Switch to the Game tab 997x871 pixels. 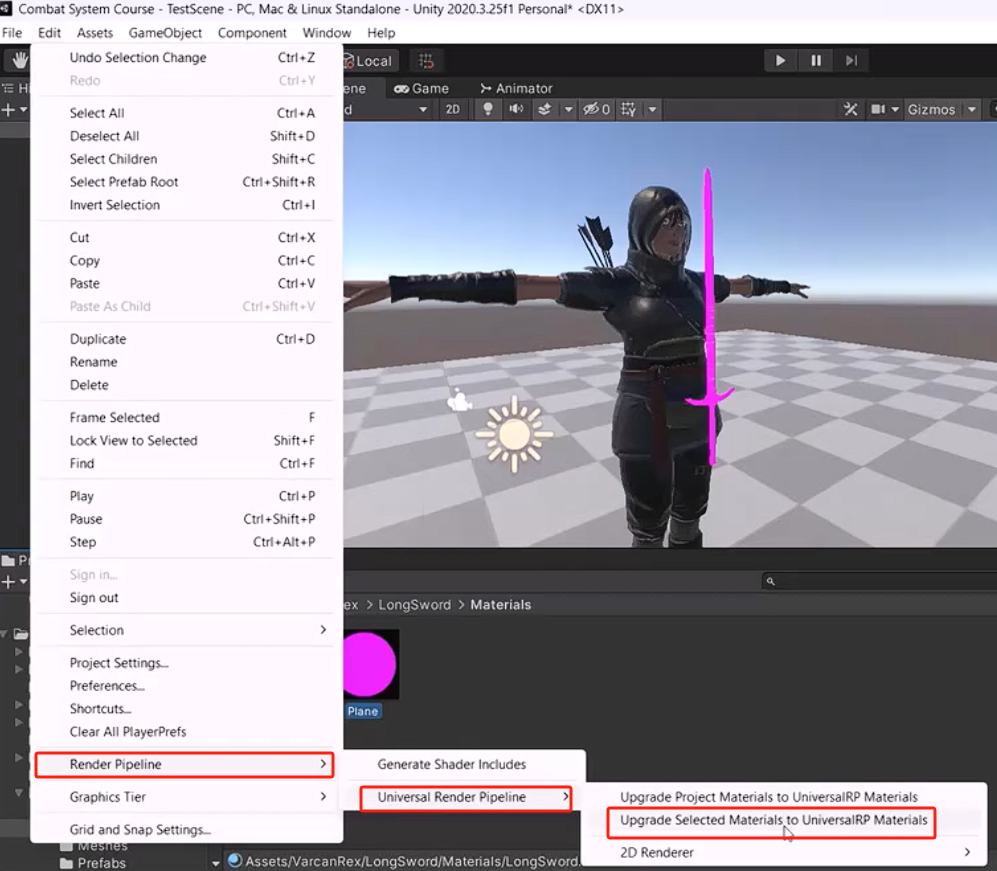pyautogui.click(x=421, y=88)
